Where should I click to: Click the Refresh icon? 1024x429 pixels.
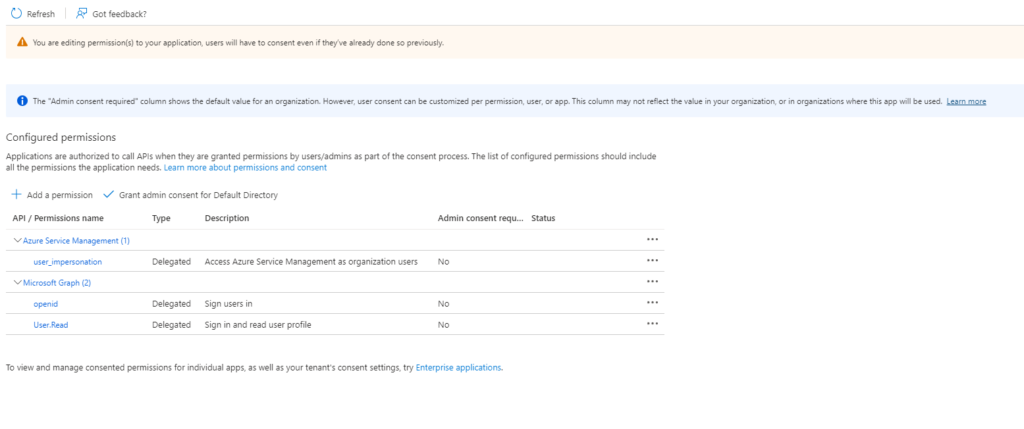(x=16, y=14)
